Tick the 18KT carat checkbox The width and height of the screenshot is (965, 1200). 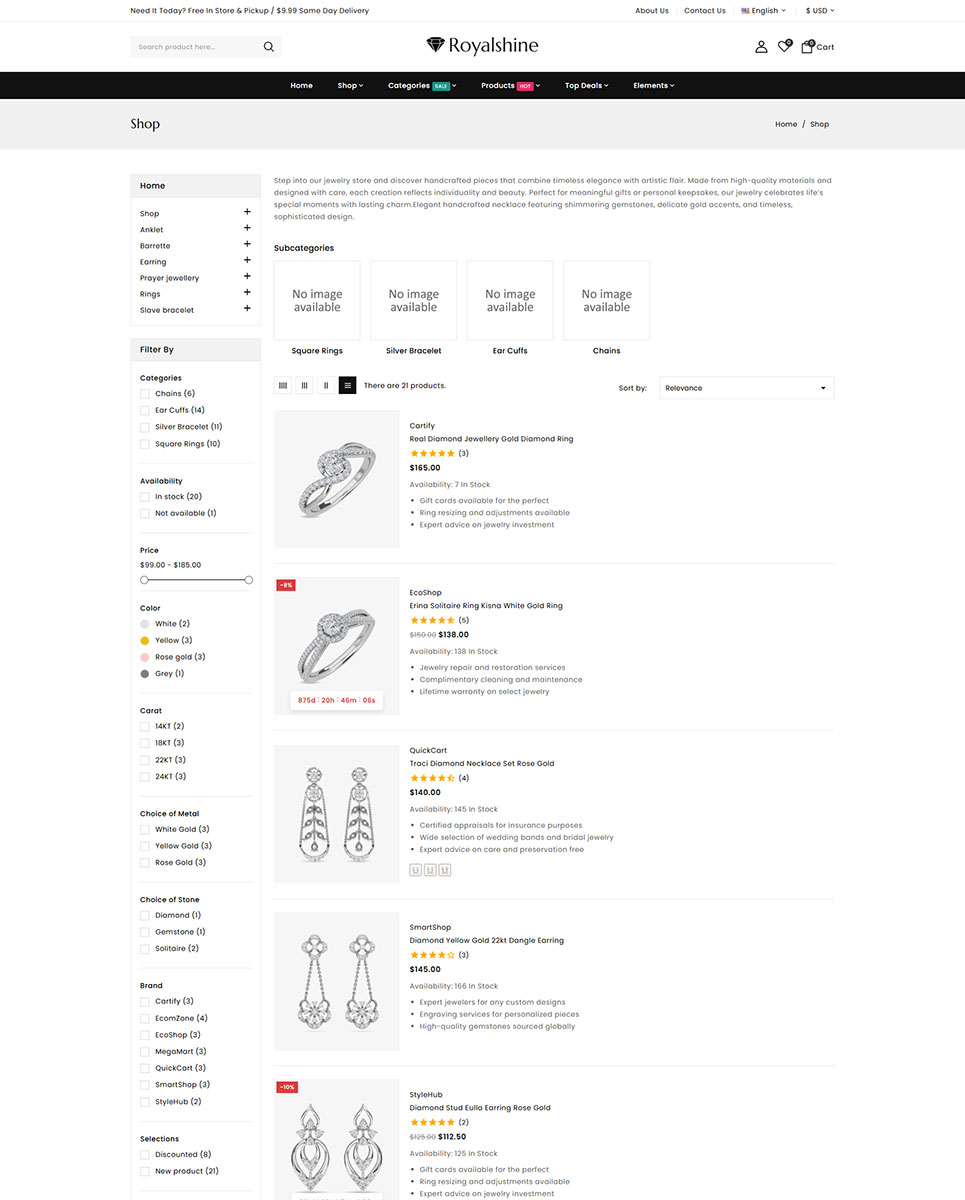coord(145,743)
